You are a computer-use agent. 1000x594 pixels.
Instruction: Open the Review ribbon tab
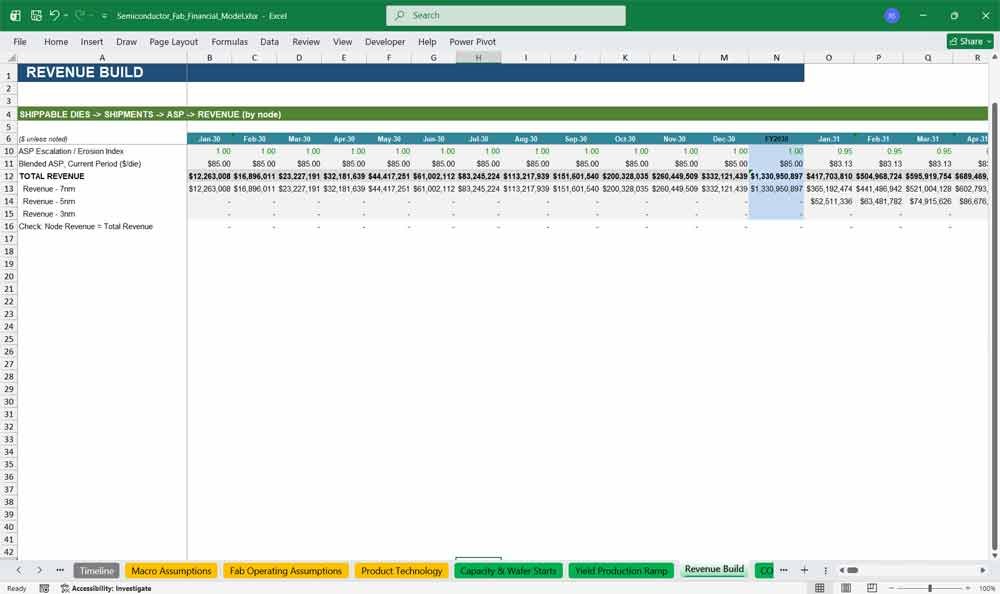(x=306, y=41)
